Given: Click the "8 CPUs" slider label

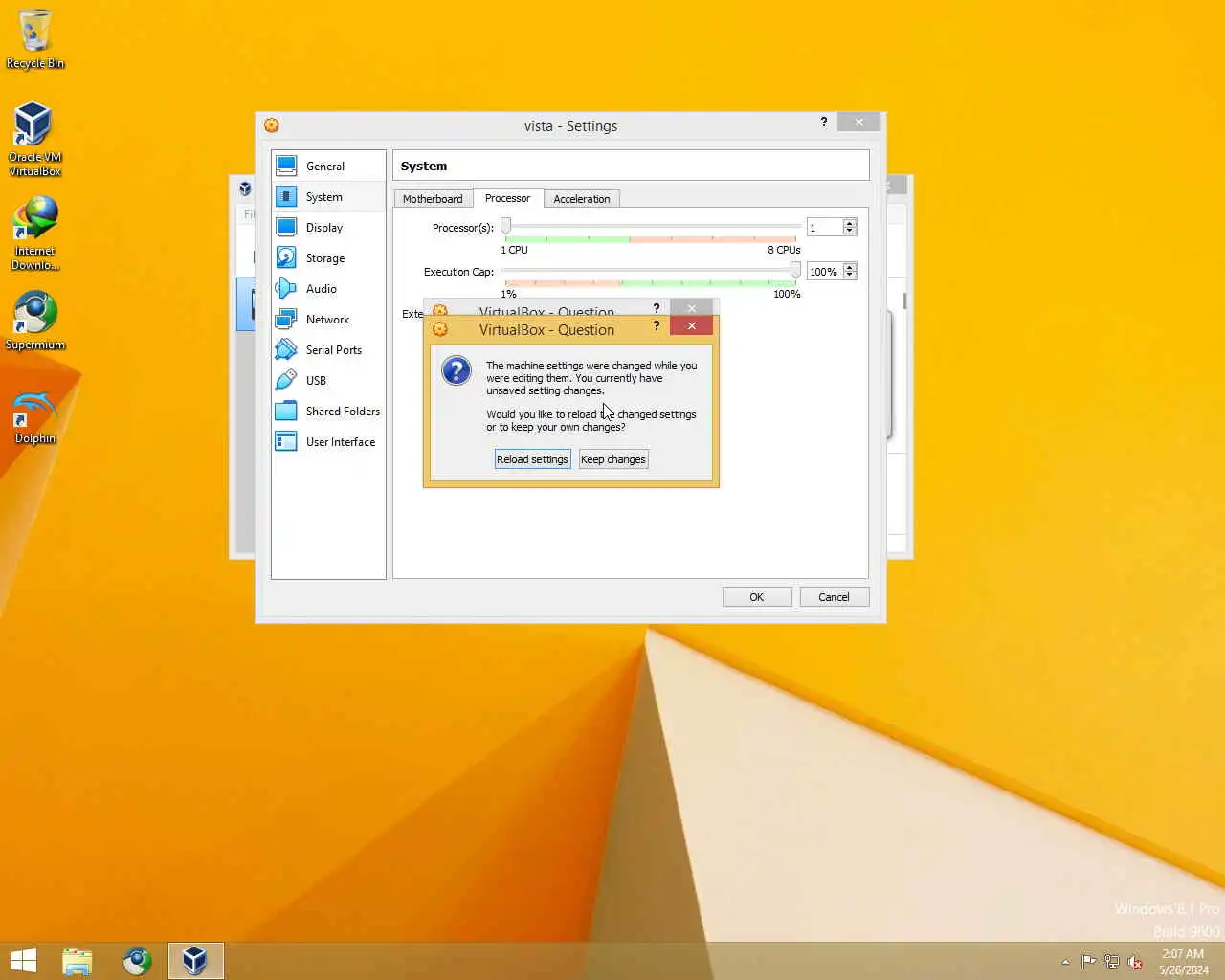Looking at the screenshot, I should pos(784,250).
